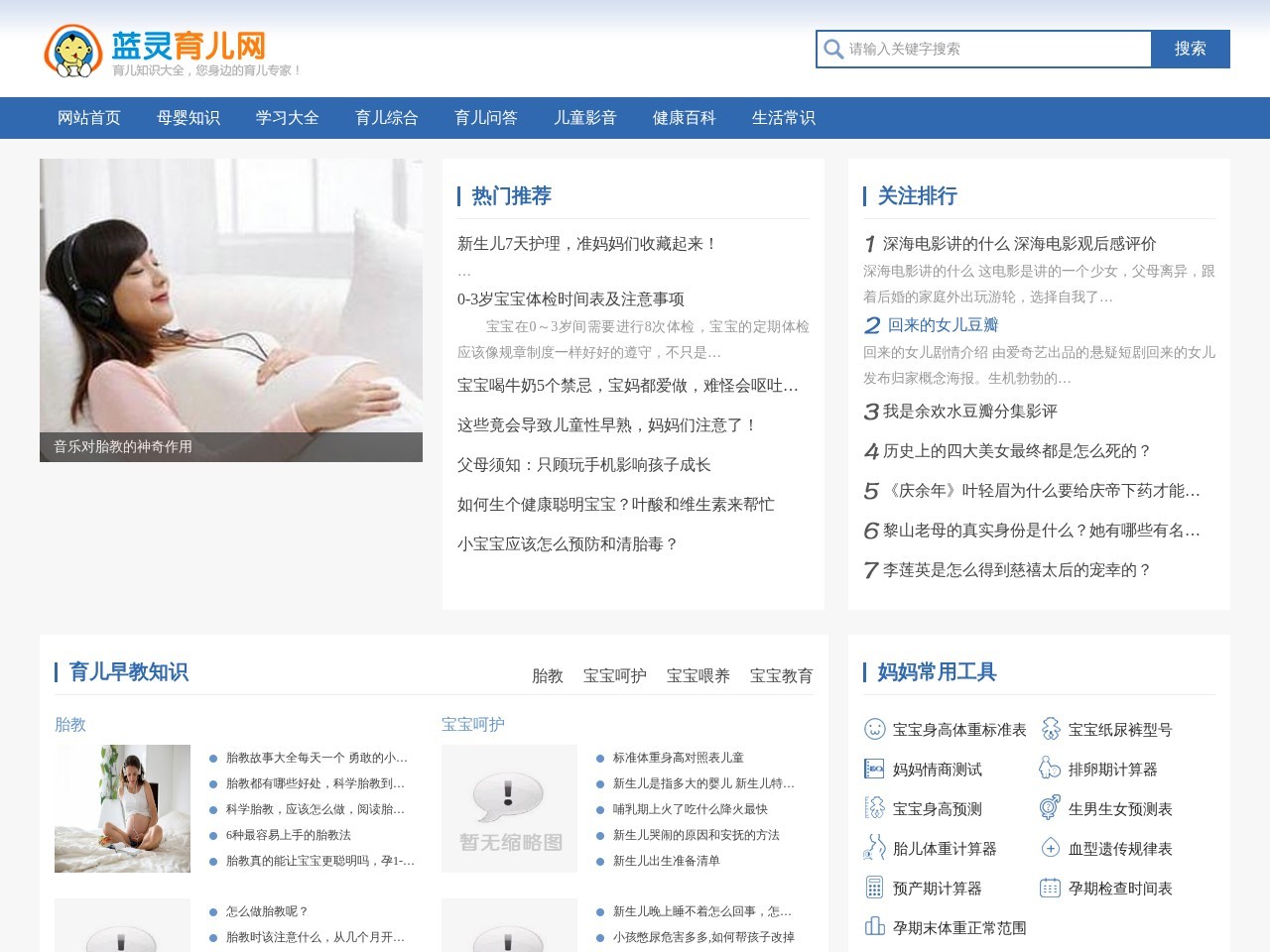
Task: Click the 蓝灵育儿网 logo
Action: (x=171, y=51)
